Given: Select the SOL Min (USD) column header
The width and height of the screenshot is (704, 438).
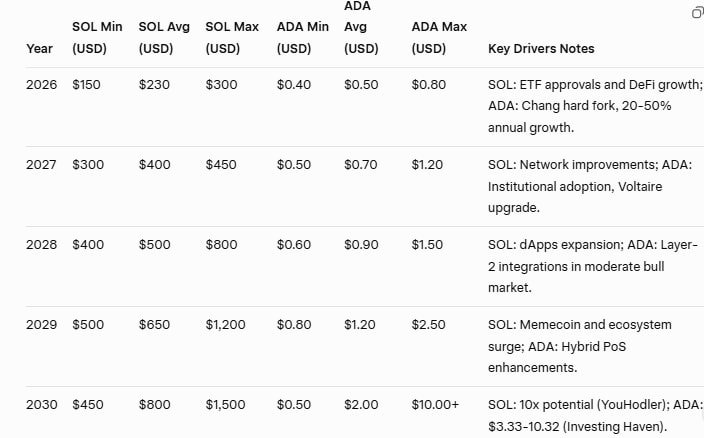Looking at the screenshot, I should [x=97, y=37].
